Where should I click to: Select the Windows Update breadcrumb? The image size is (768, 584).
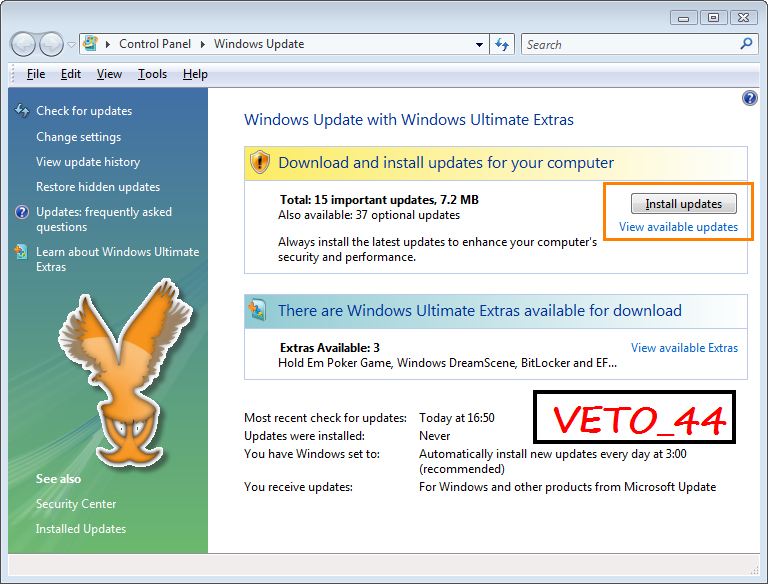[259, 44]
